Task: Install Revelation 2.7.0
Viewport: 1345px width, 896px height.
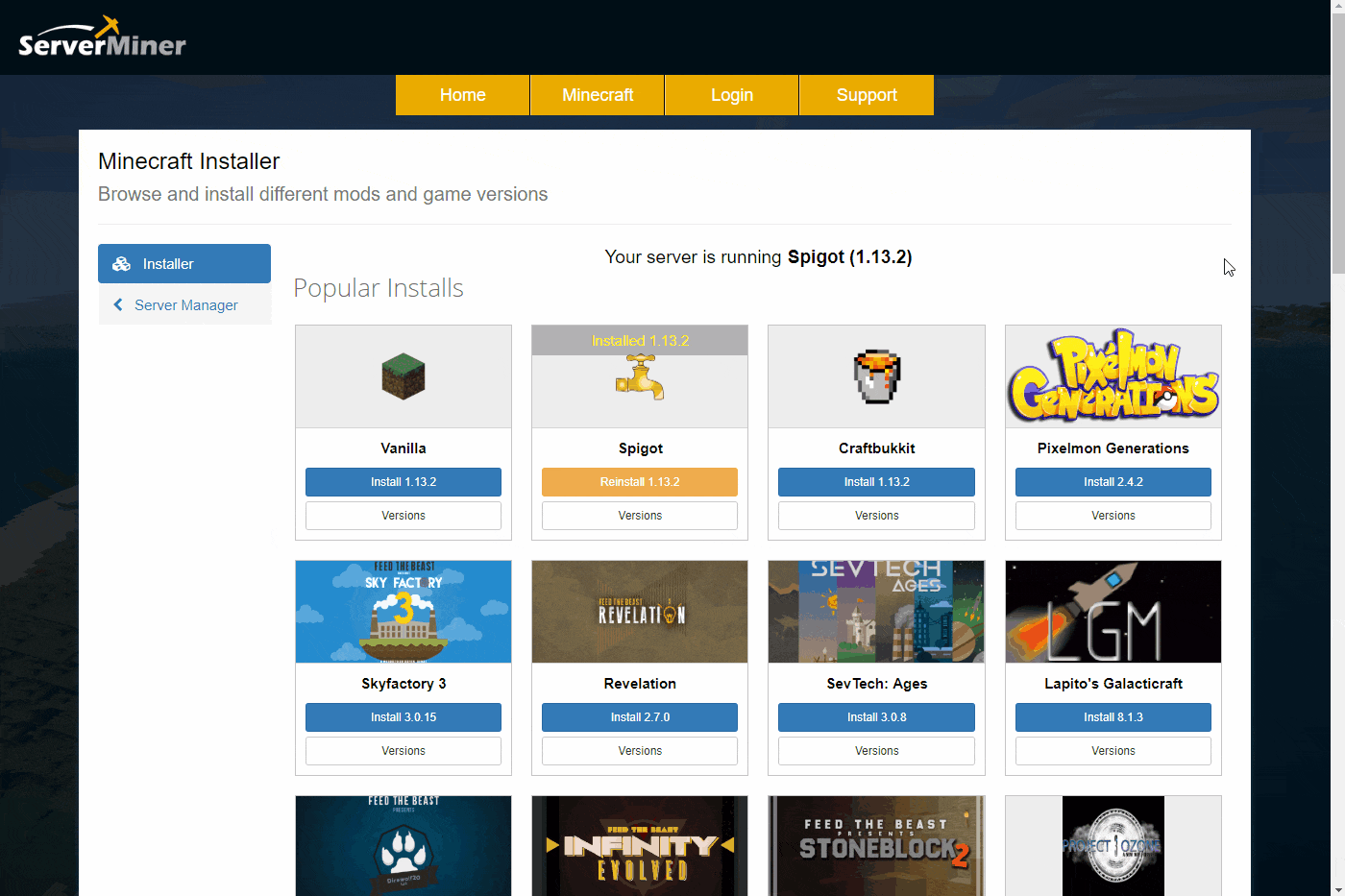Action: tap(640, 717)
